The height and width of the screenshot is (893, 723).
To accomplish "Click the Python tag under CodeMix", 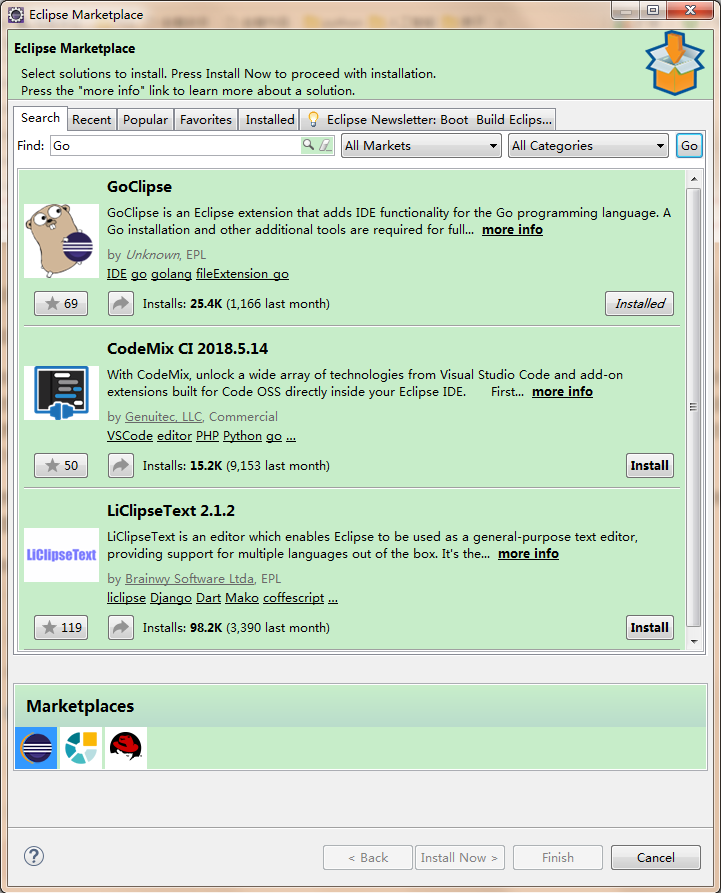I will 243,436.
